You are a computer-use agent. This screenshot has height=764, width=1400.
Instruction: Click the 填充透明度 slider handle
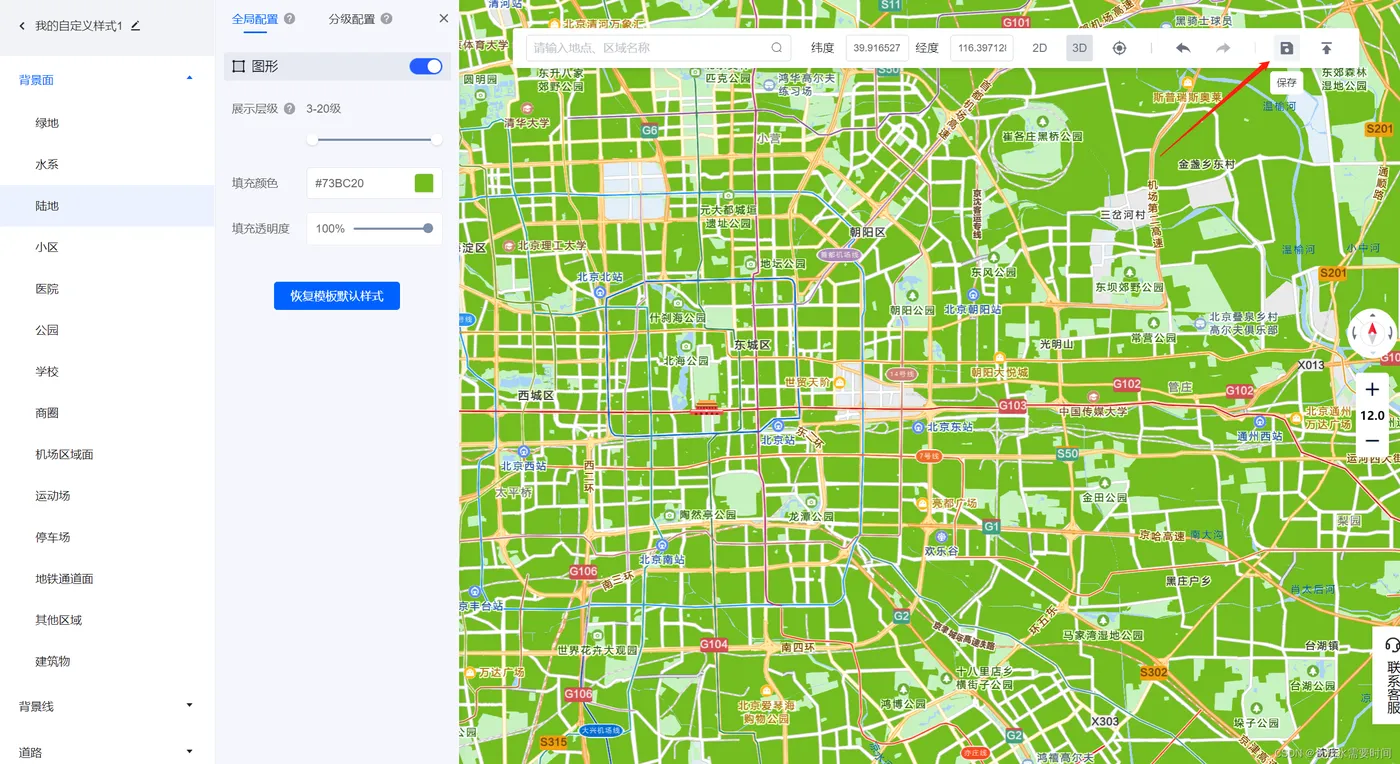(428, 229)
